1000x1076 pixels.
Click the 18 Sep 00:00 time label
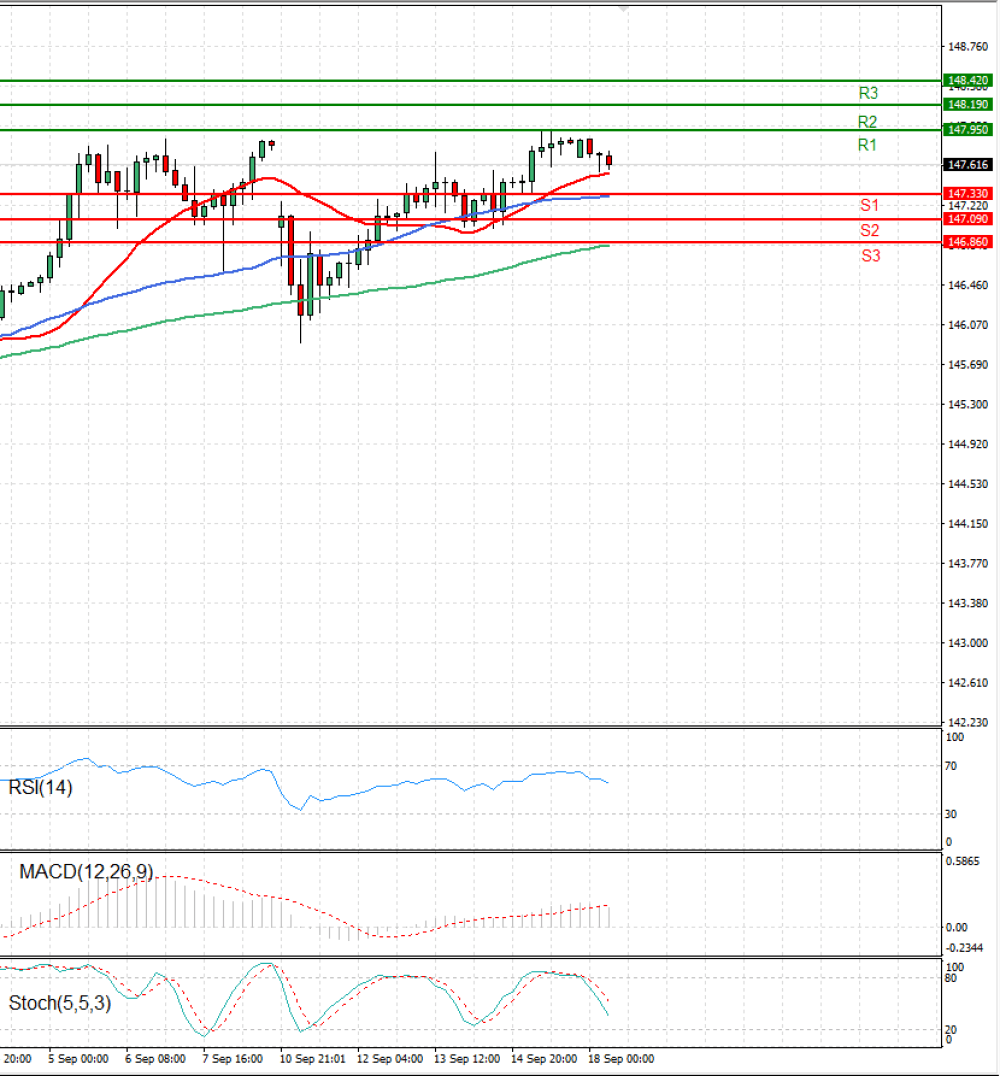click(621, 1059)
